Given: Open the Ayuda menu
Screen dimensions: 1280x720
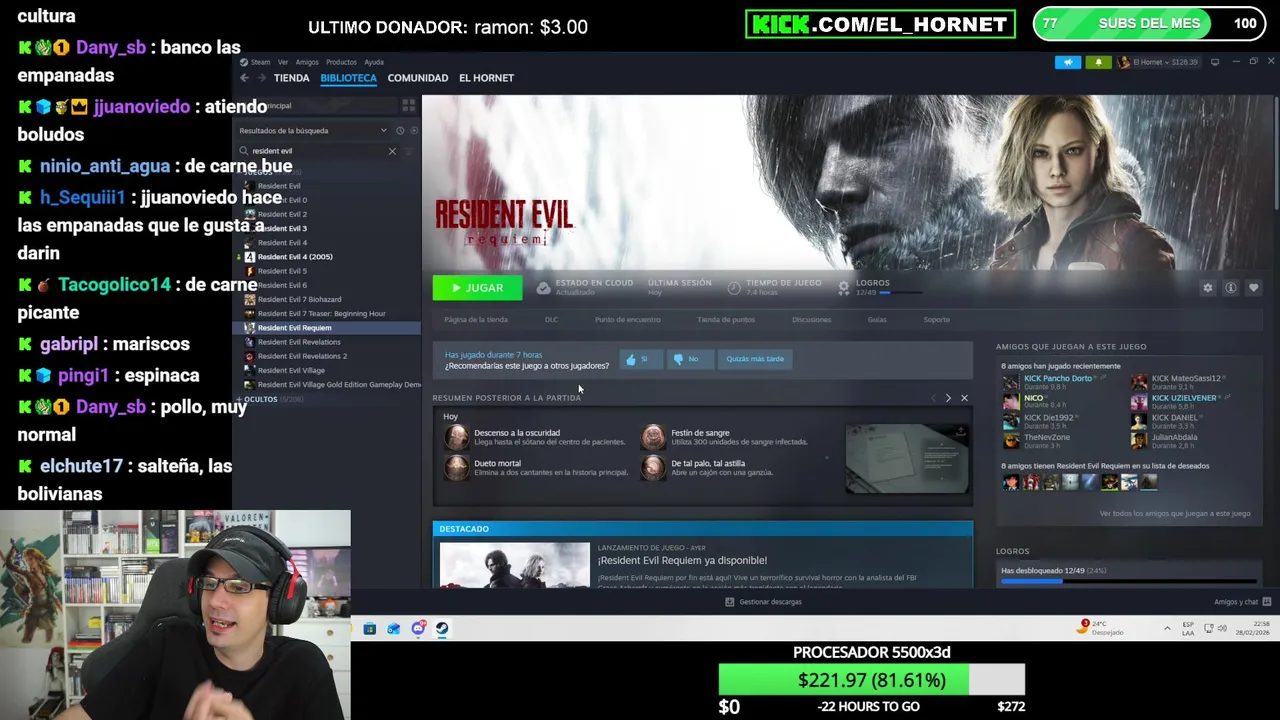Looking at the screenshot, I should pos(374,62).
